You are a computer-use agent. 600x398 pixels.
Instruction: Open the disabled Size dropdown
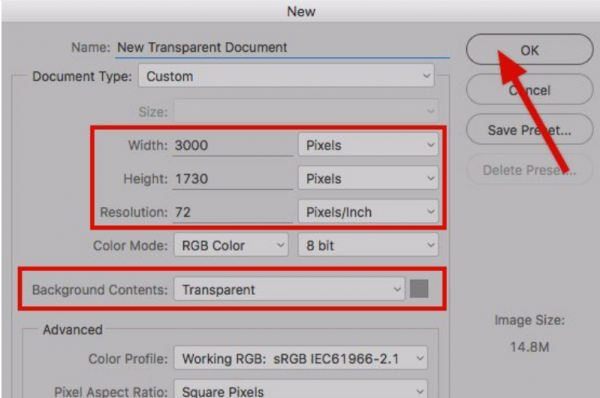(x=306, y=111)
